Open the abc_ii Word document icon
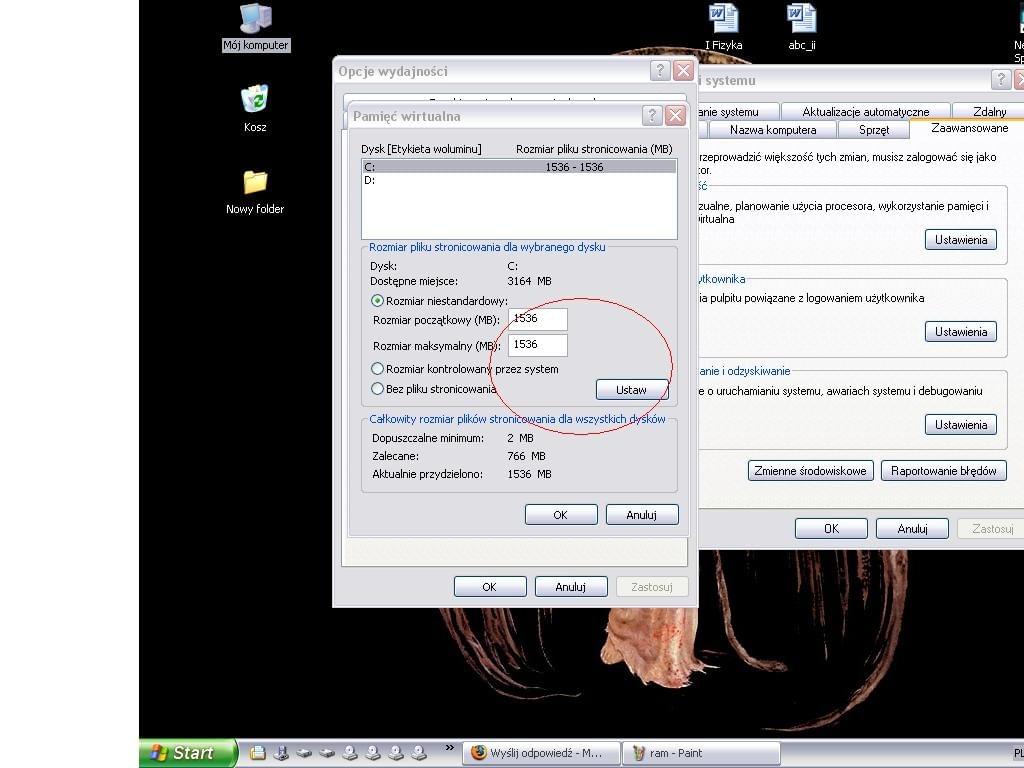Viewport: 1024px width, 768px height. [x=801, y=20]
